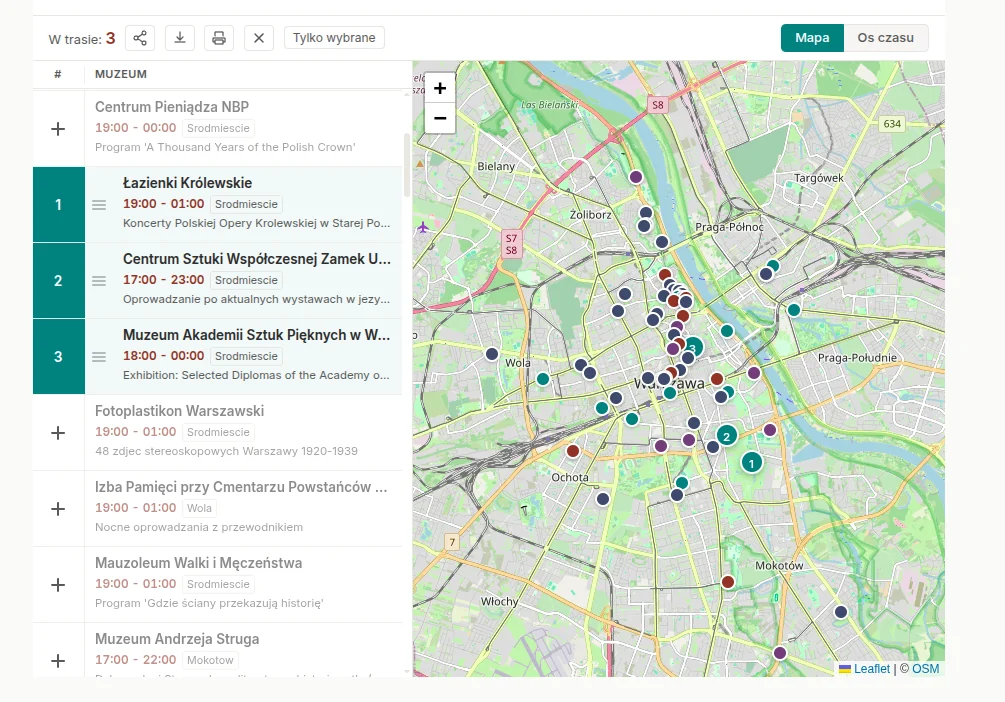Download the route with the download icon
Viewport: 1005px width, 702px height.
pyautogui.click(x=180, y=38)
